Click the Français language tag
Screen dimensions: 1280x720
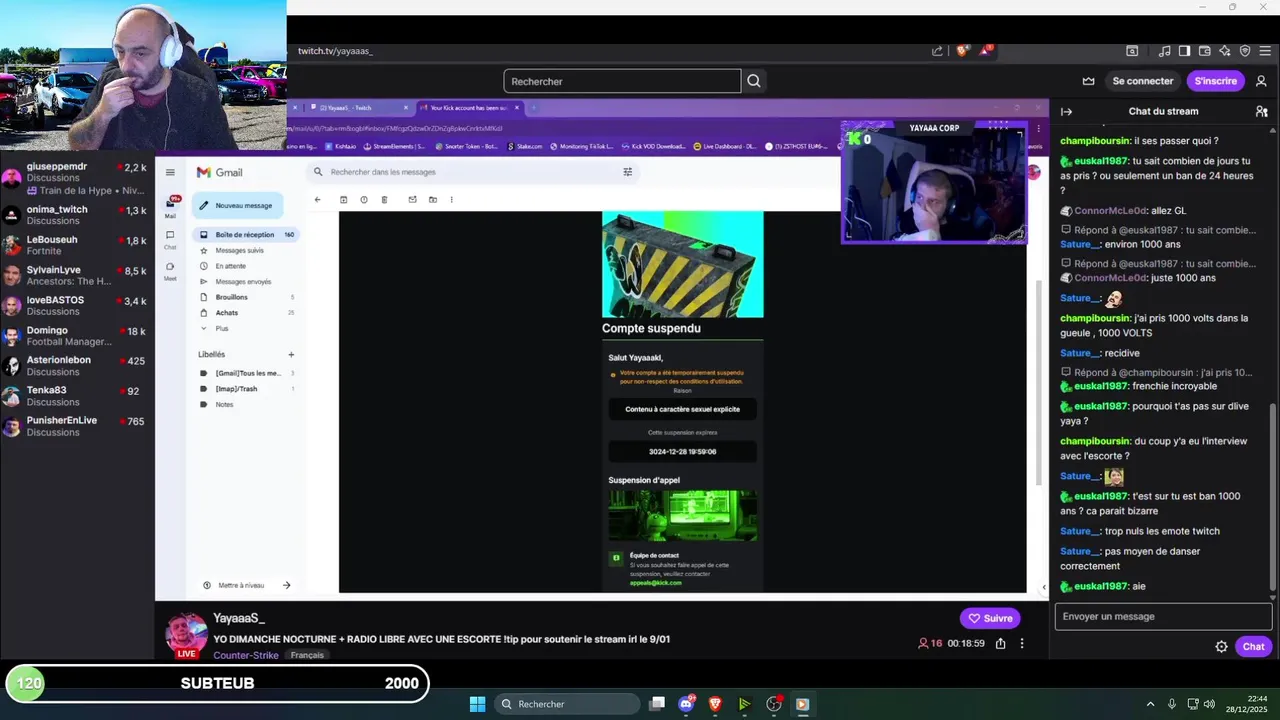coord(307,655)
